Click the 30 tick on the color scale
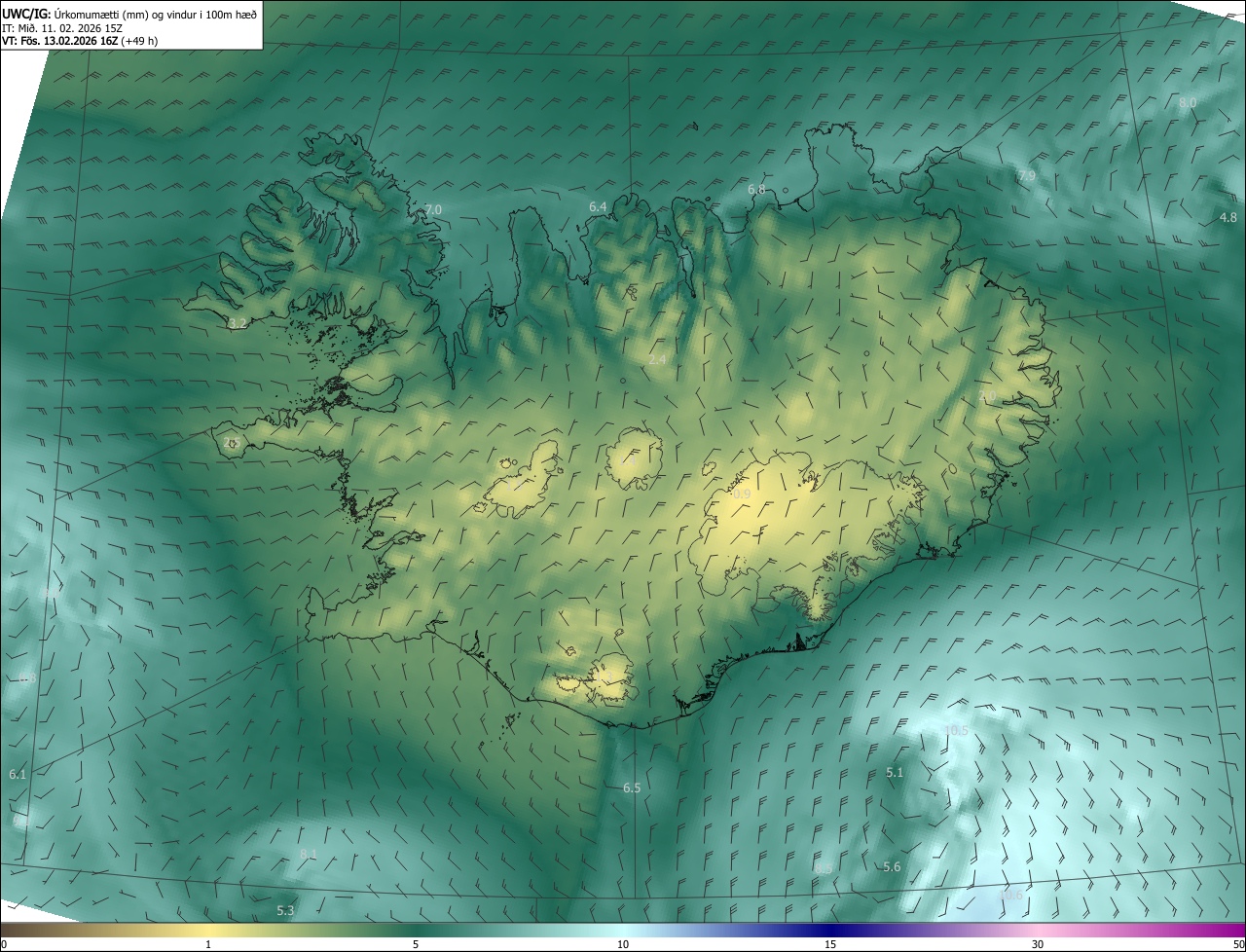Image resolution: width=1246 pixels, height=952 pixels. pos(1038,944)
